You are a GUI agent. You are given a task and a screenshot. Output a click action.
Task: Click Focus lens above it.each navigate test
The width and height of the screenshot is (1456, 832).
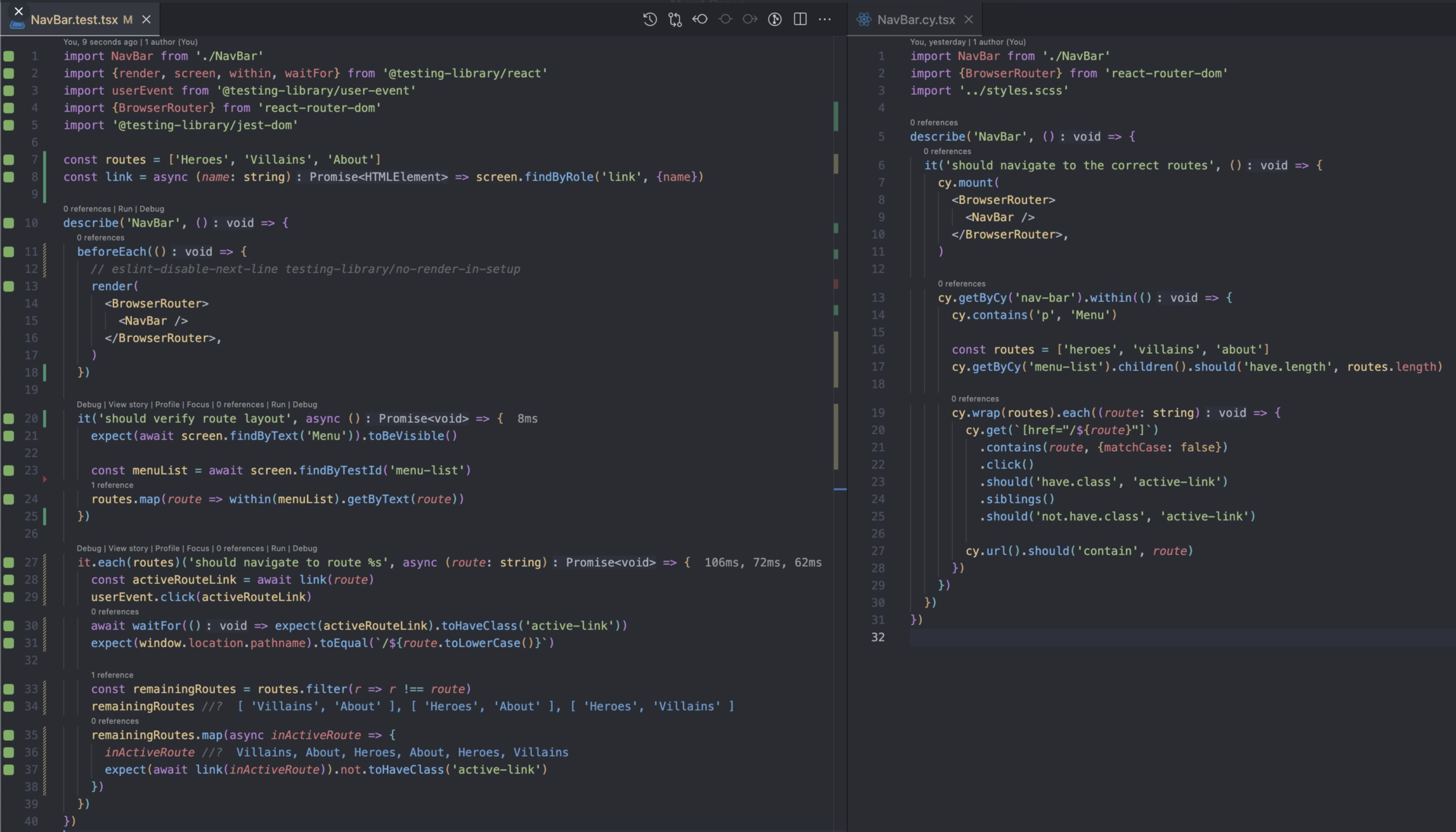pyautogui.click(x=198, y=549)
